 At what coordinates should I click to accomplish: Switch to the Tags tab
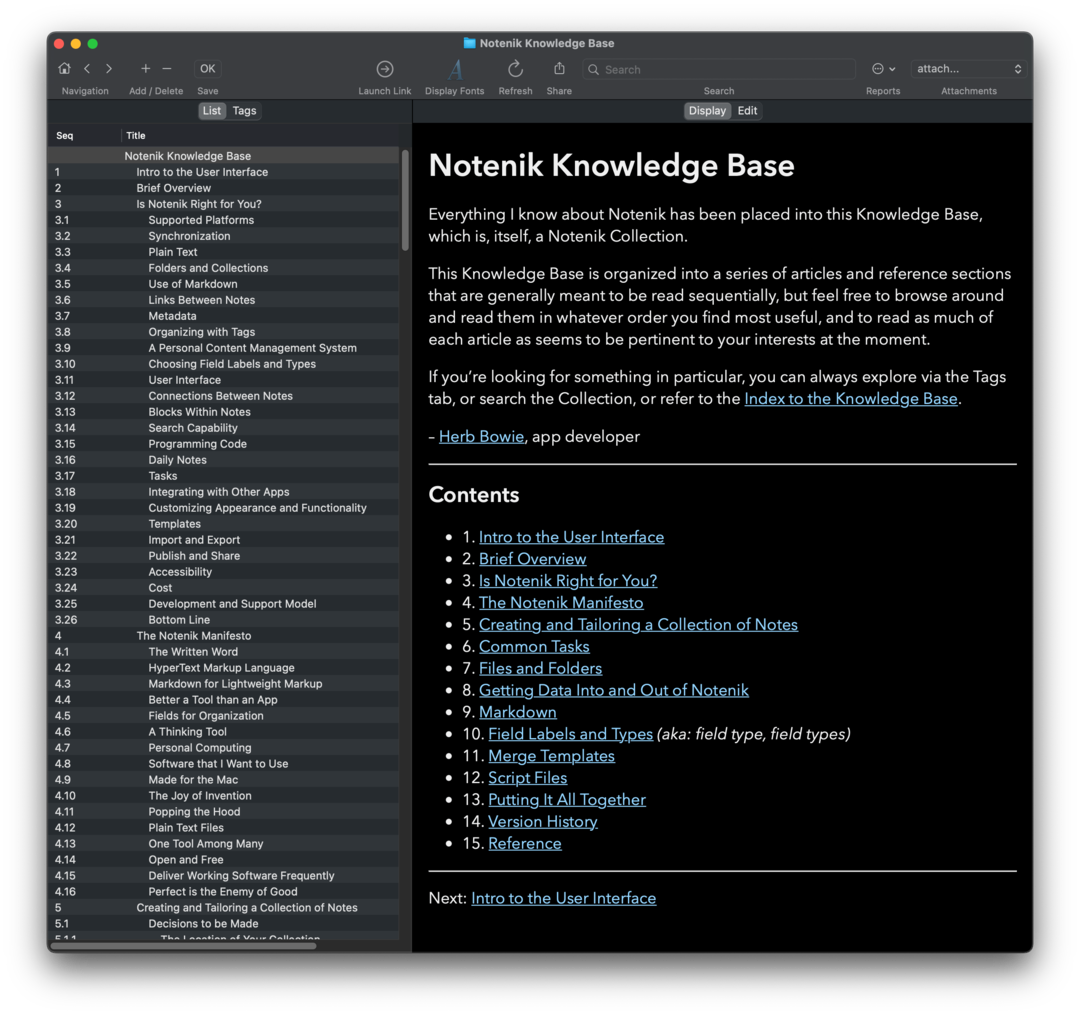coord(244,110)
